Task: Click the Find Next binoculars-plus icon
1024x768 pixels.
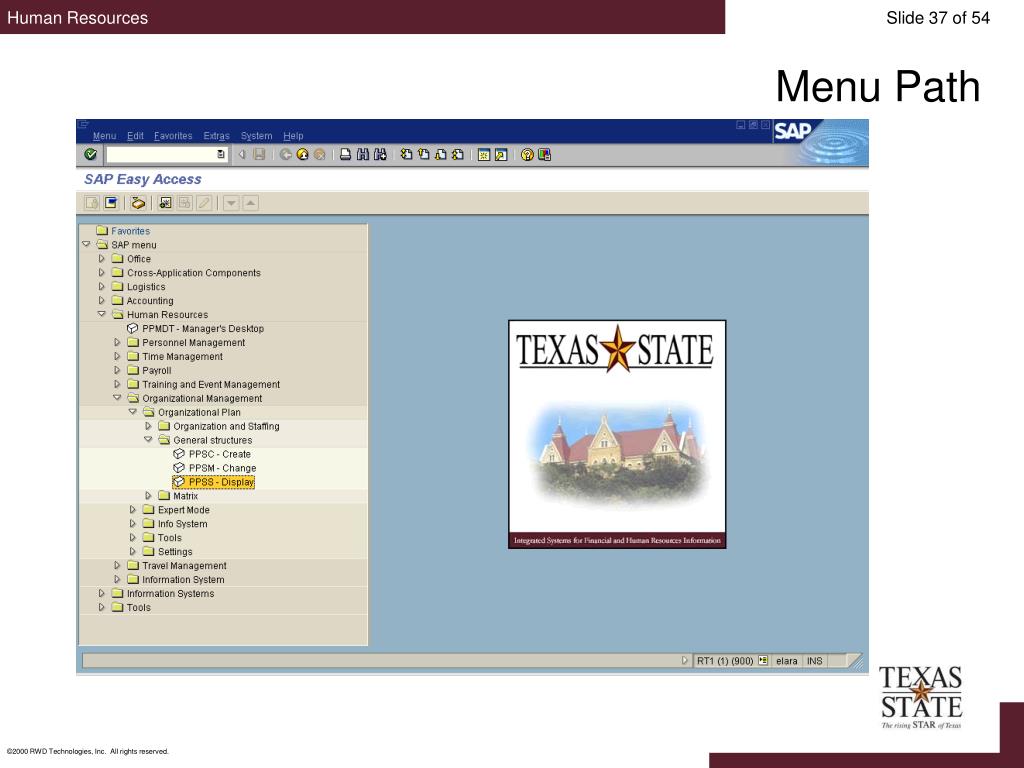Action: click(380, 155)
